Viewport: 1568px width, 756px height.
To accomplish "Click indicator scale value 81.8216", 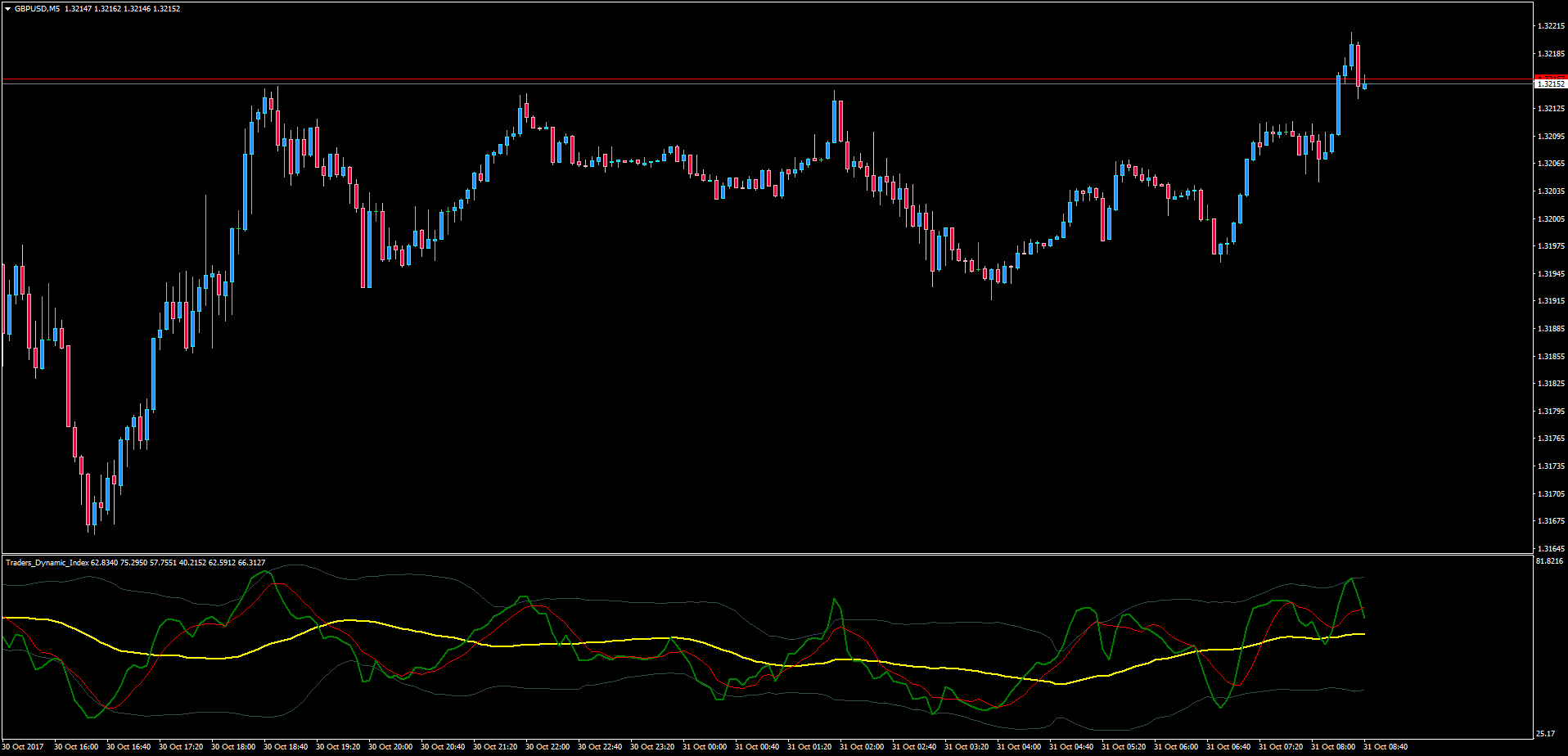I will point(1550,561).
